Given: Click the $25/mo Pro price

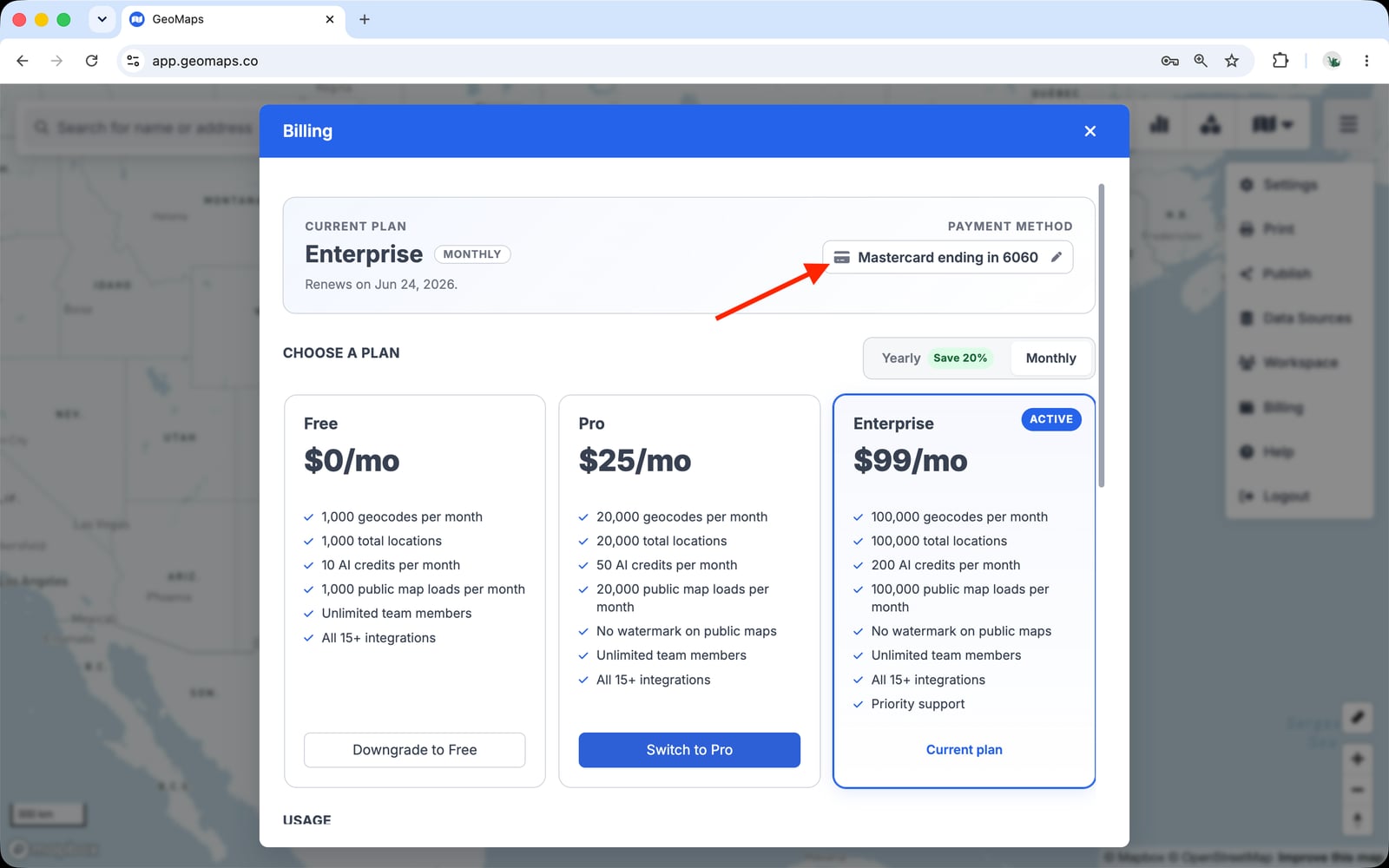Looking at the screenshot, I should click(635, 460).
